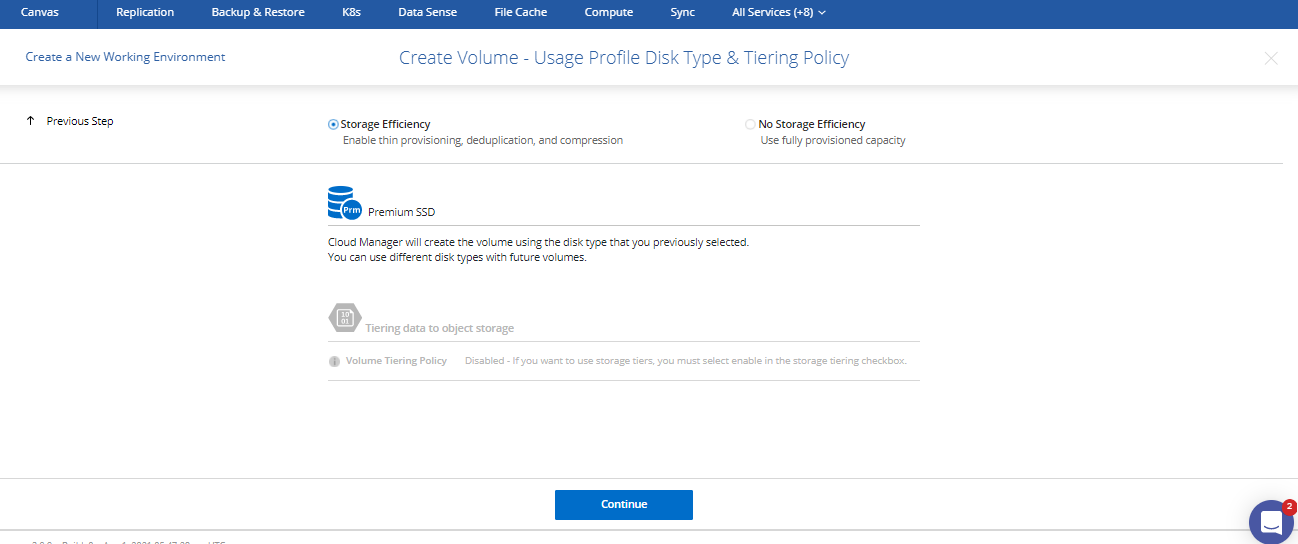Open the Canvas tab
The width and height of the screenshot is (1298, 544).
[40, 13]
